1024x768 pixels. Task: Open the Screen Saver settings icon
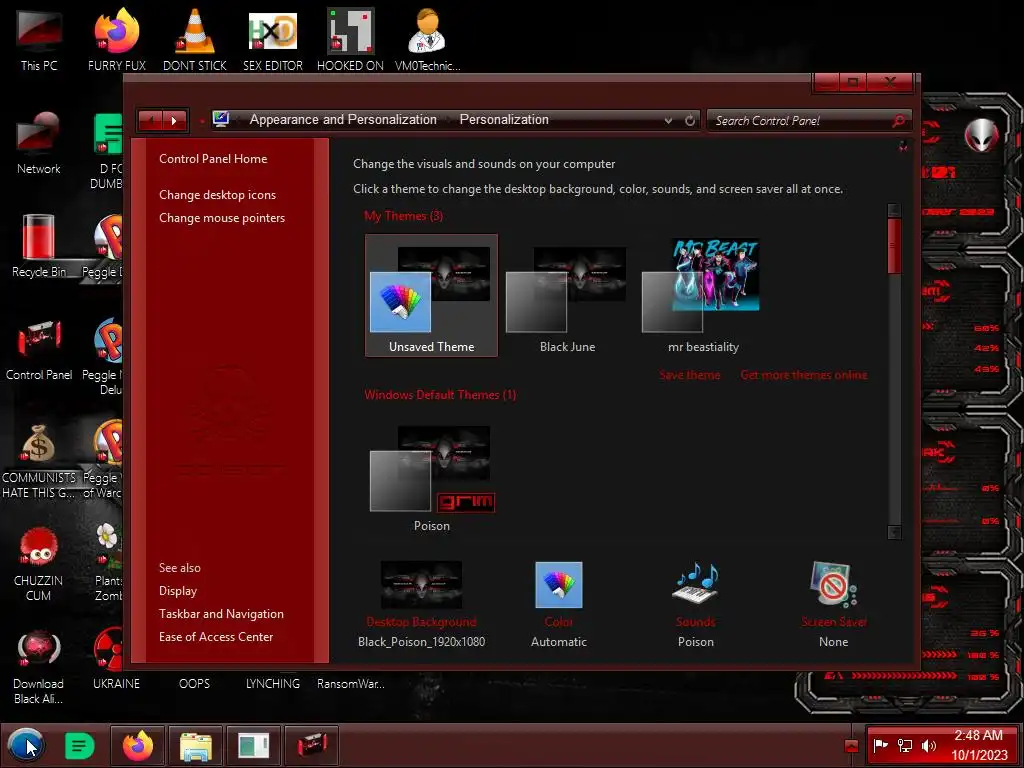833,584
